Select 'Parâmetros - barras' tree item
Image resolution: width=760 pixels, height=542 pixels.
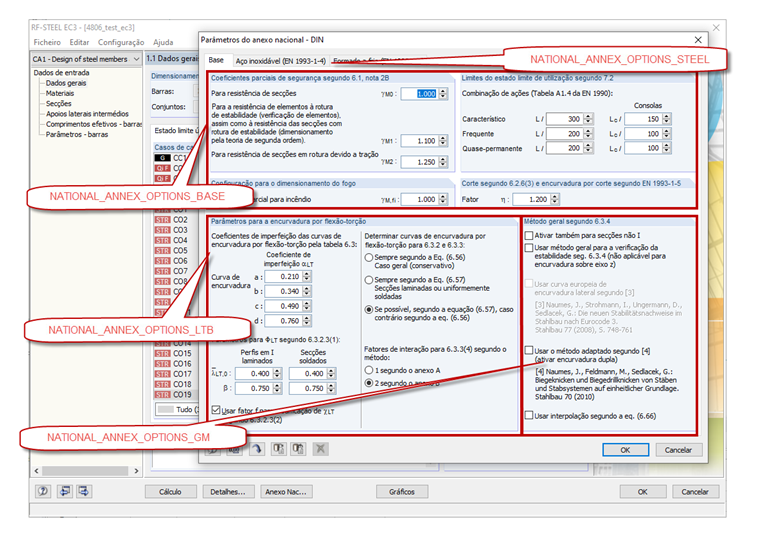[77, 134]
